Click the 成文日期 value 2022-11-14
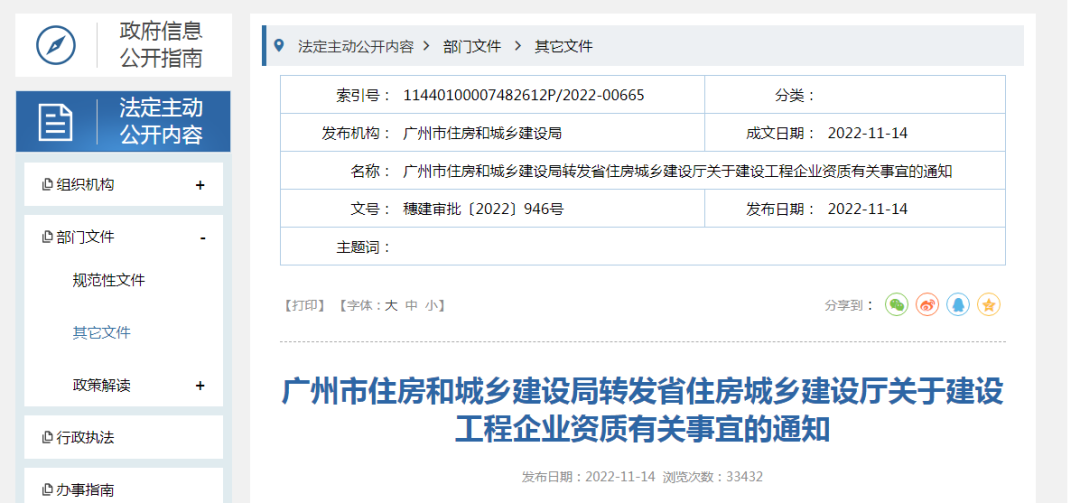This screenshot has width=1080, height=503. tap(868, 133)
